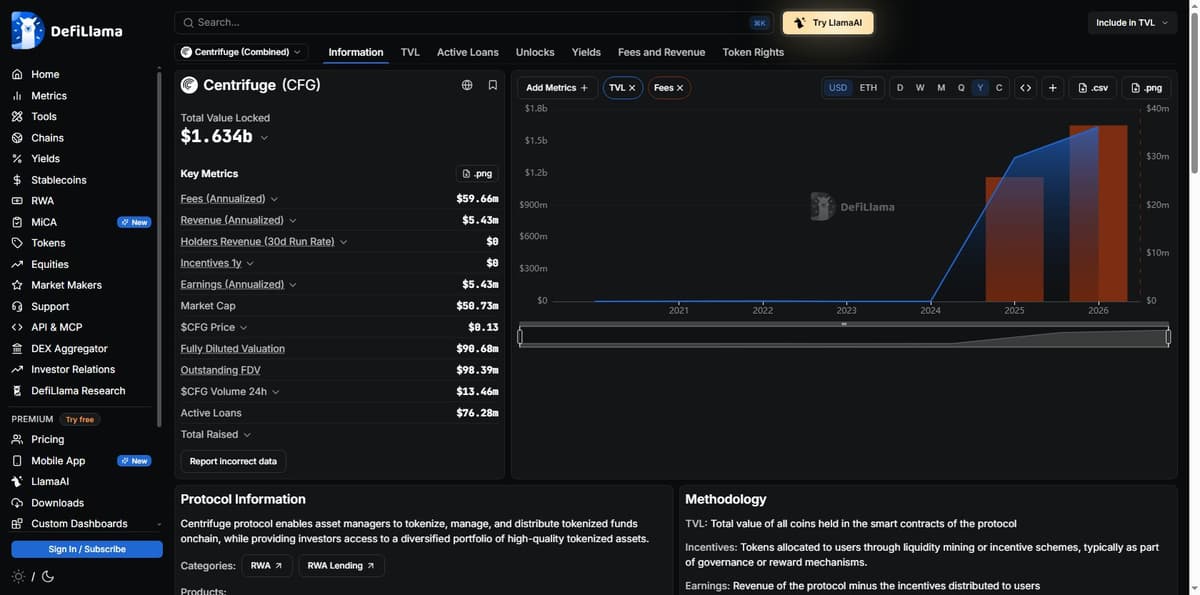
Task: Switch to Active Loans tab
Action: pyautogui.click(x=467, y=52)
